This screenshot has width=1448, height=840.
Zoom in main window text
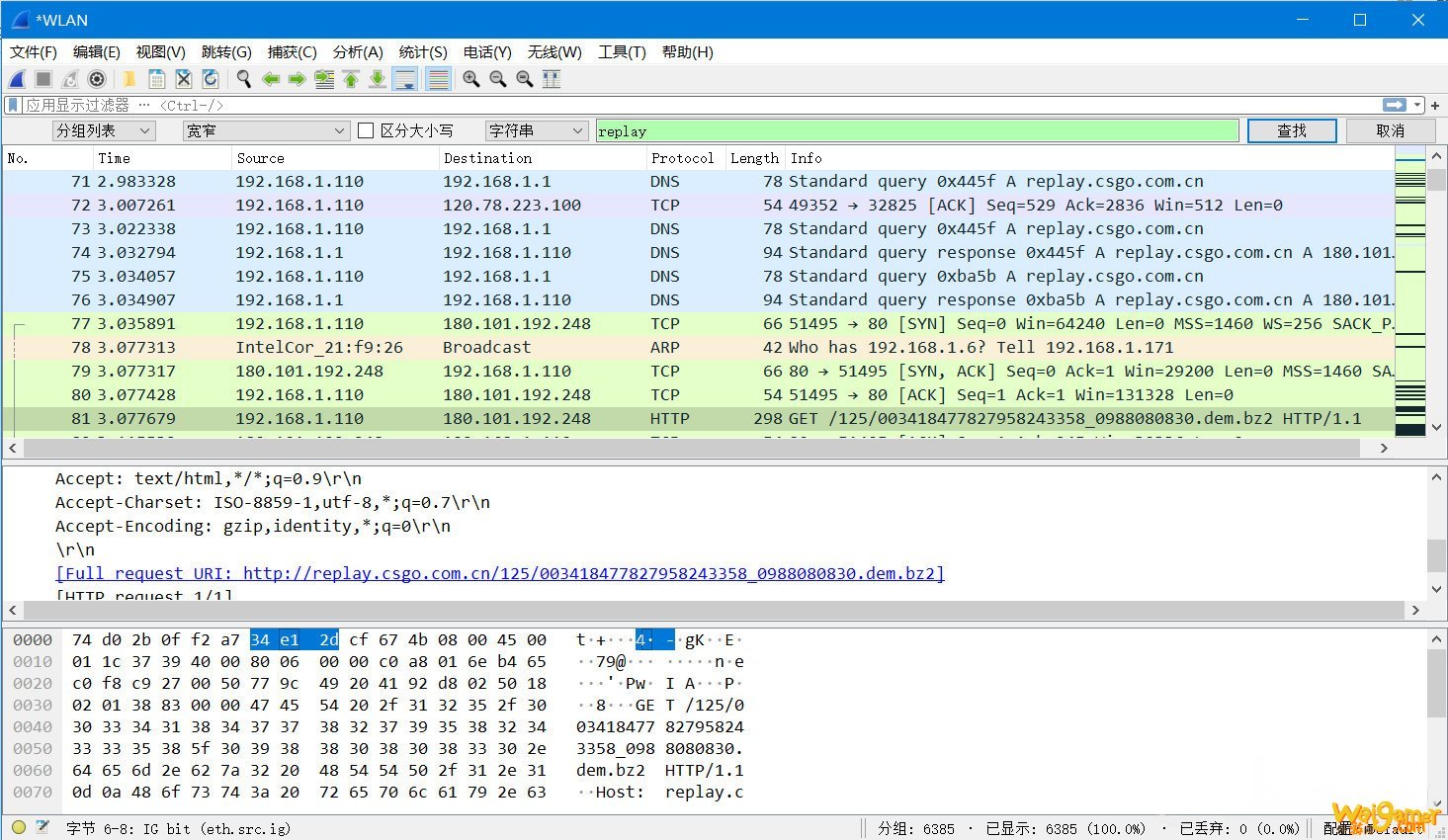point(471,79)
